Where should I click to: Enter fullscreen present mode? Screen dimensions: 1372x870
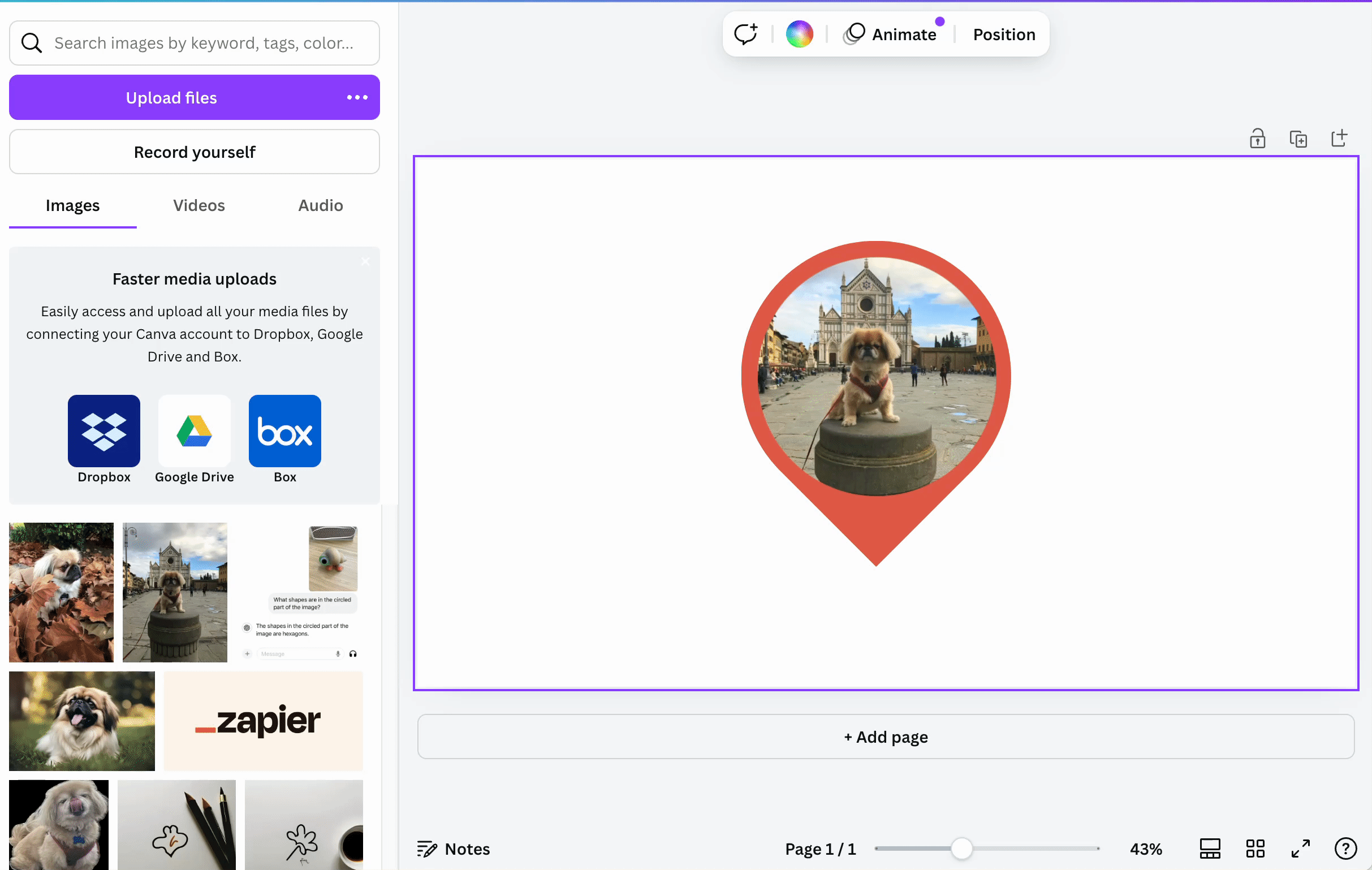(x=1300, y=849)
